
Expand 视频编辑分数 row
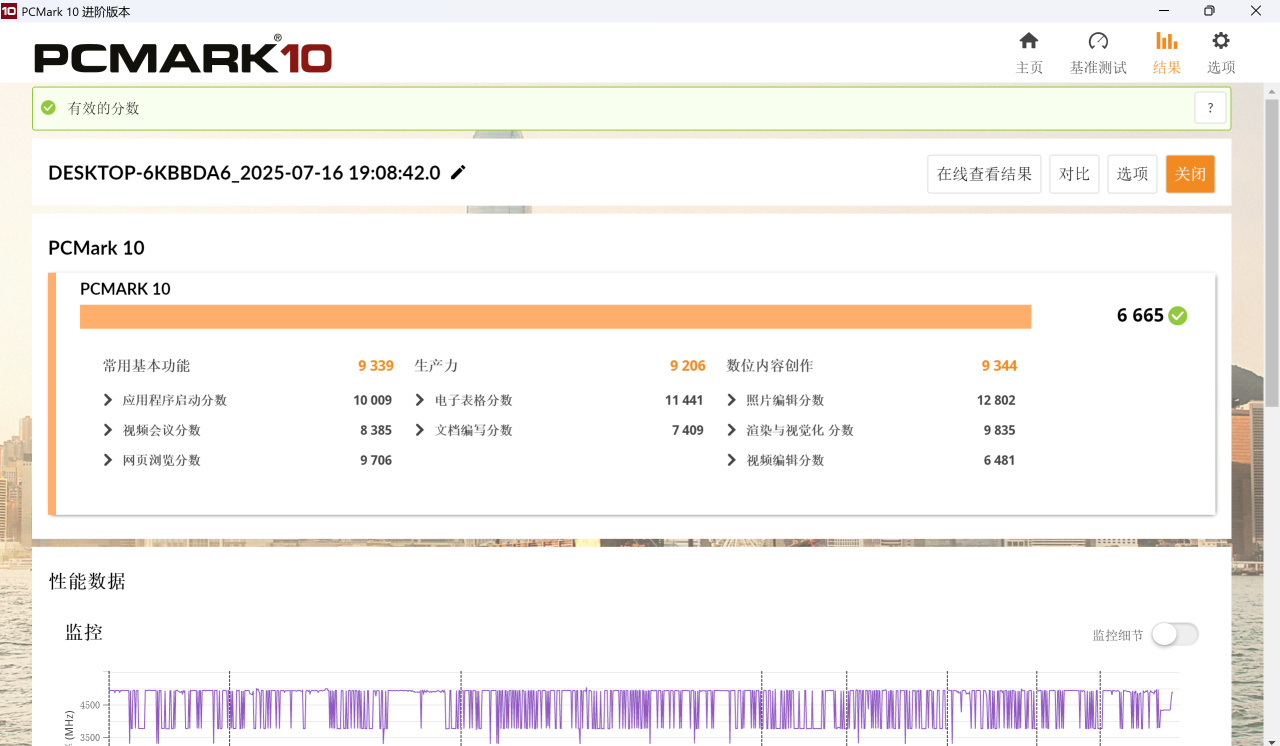coord(732,460)
